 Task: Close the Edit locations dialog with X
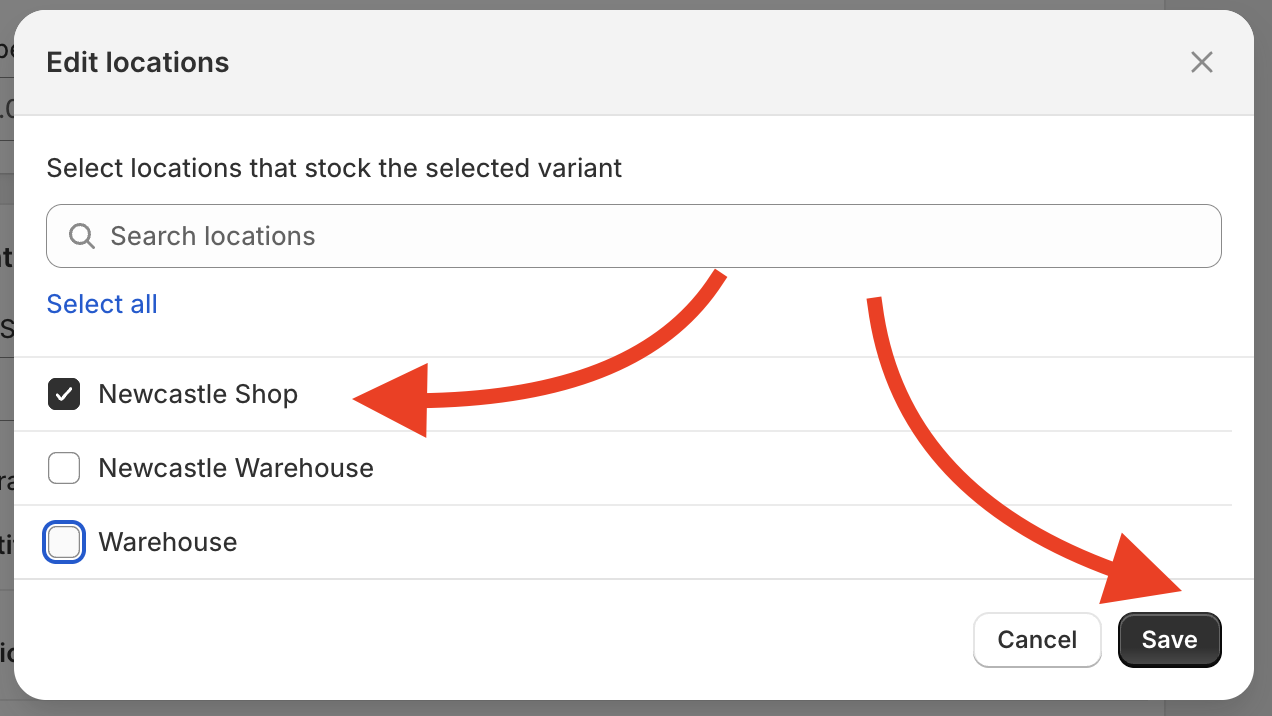(x=1201, y=62)
